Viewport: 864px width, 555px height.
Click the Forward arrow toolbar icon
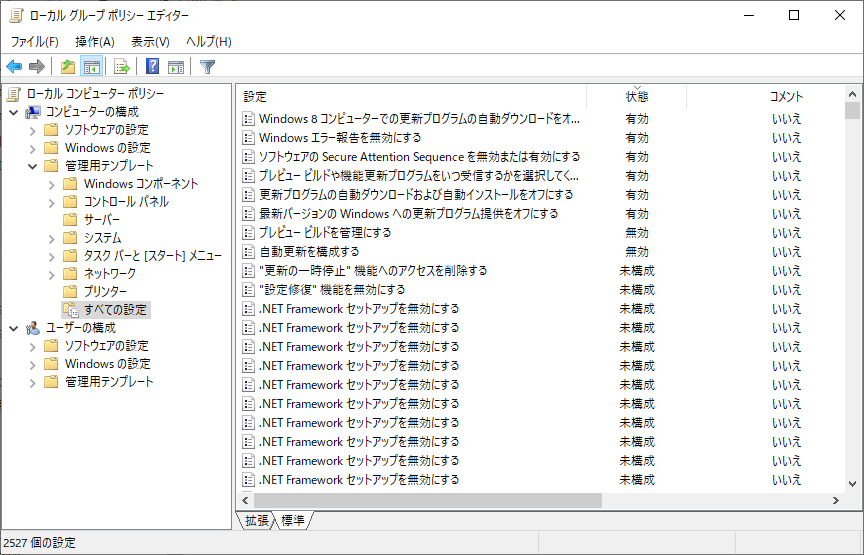(36, 67)
